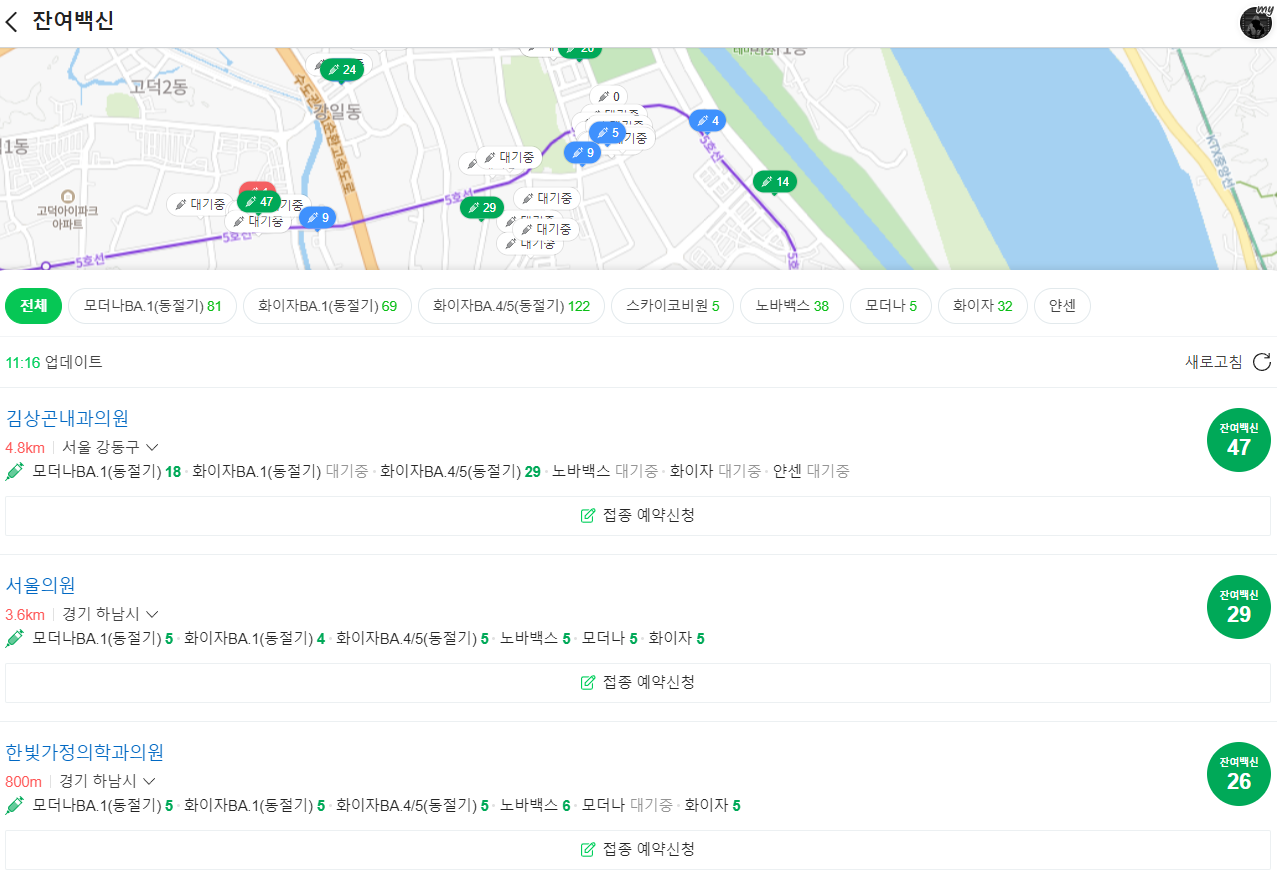Click the 고덕2동 map label
Screen dimensions: 1277x871
pos(159,87)
